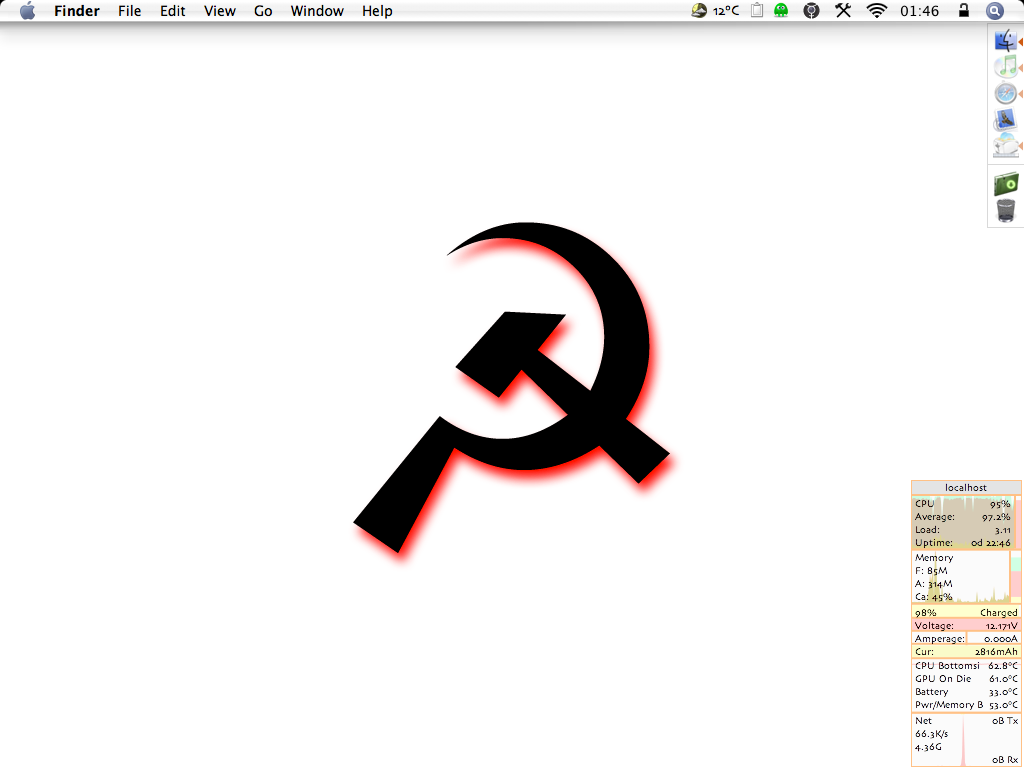Click the CPU Bottomsi 62.8°C sensor row

(x=966, y=666)
